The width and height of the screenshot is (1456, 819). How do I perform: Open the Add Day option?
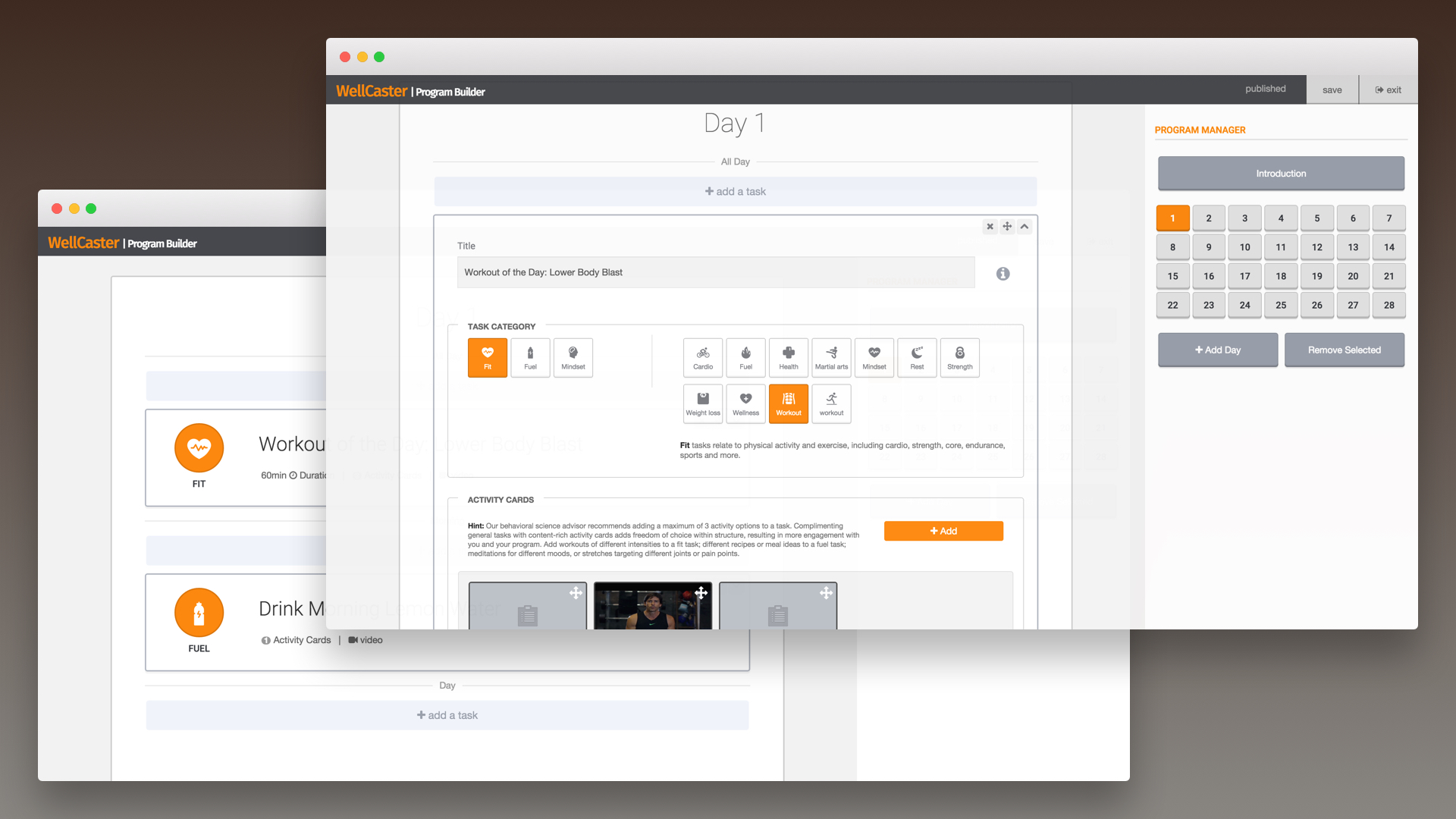point(1218,349)
